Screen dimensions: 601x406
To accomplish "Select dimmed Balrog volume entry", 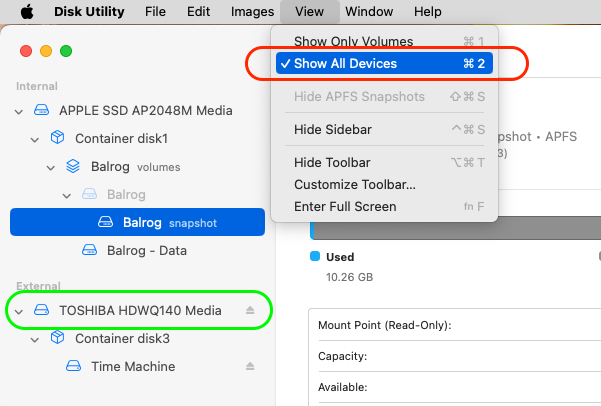I will coord(137,195).
